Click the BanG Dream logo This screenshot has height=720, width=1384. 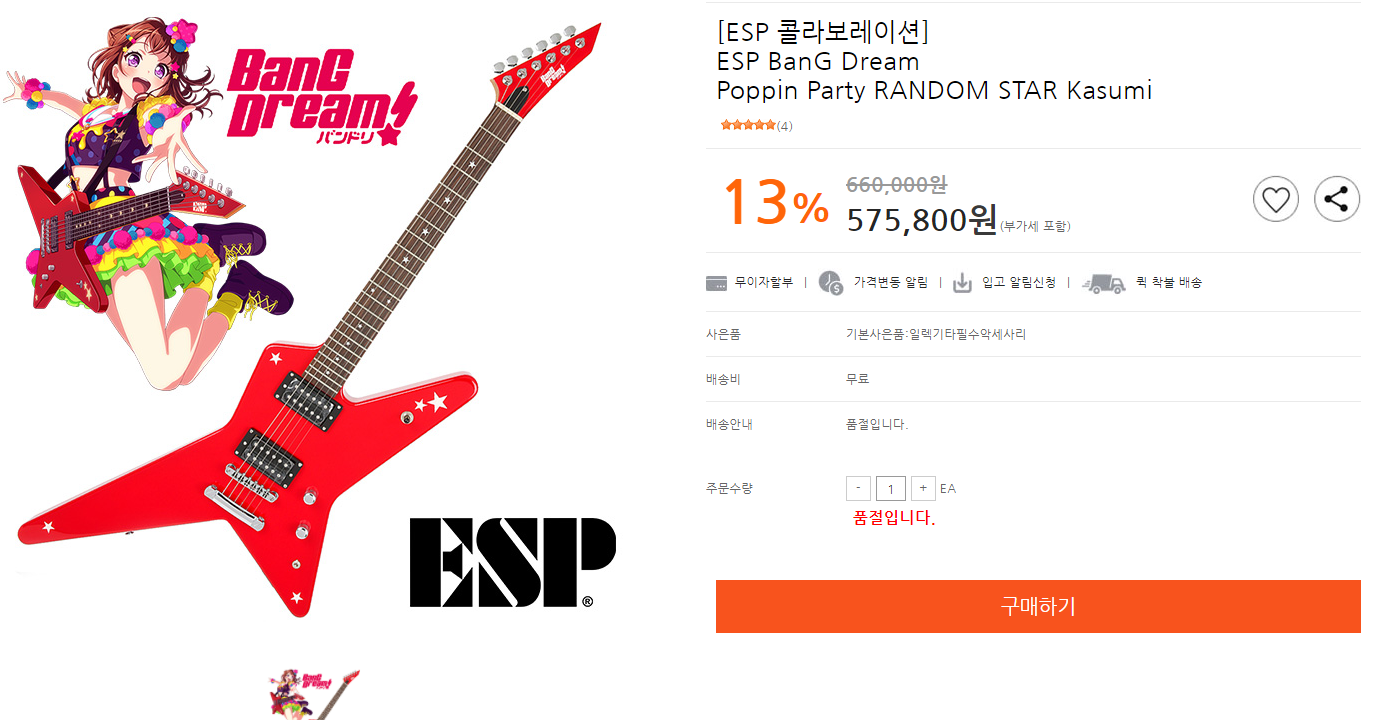click(x=320, y=98)
